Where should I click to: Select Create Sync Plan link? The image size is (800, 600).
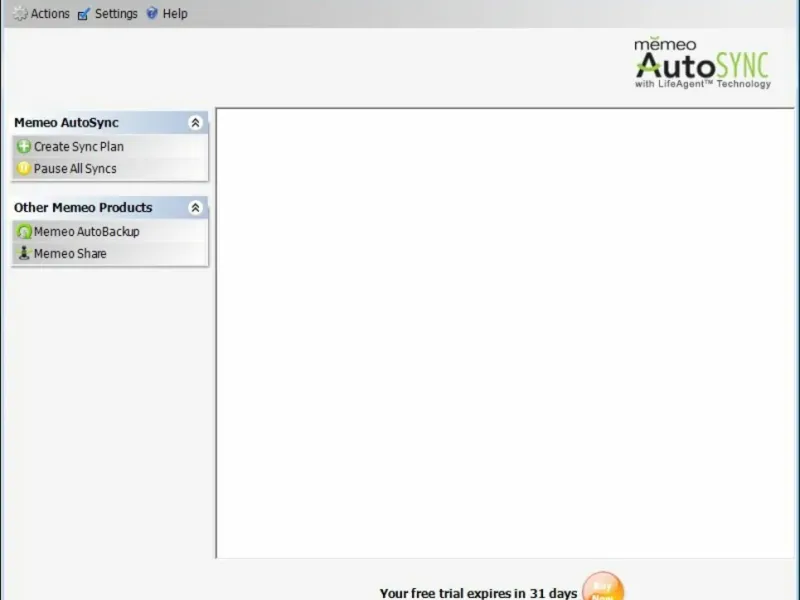pos(79,147)
